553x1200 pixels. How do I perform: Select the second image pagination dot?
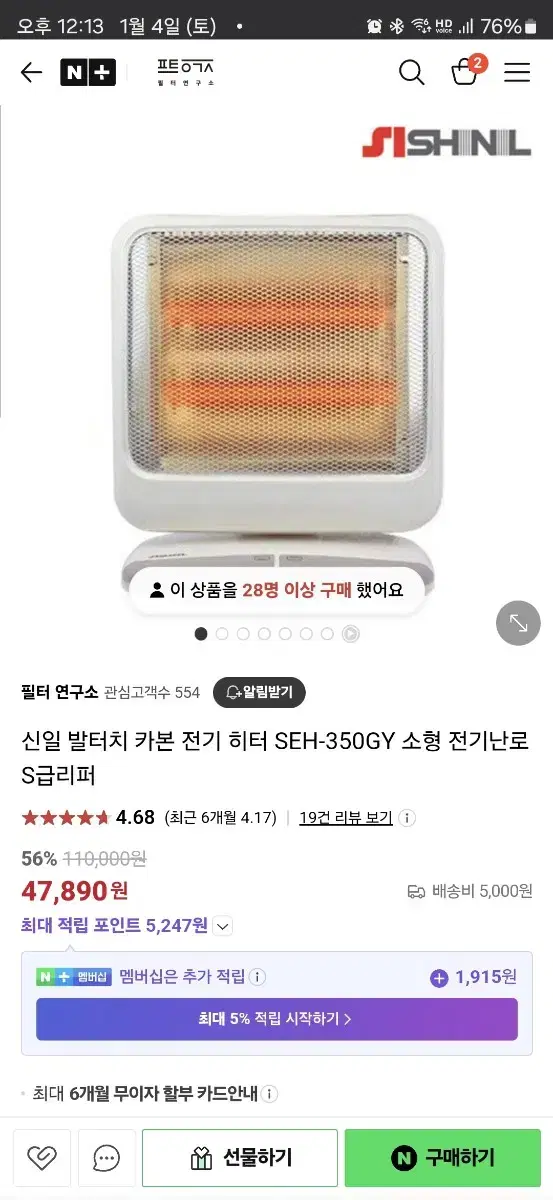click(222, 633)
